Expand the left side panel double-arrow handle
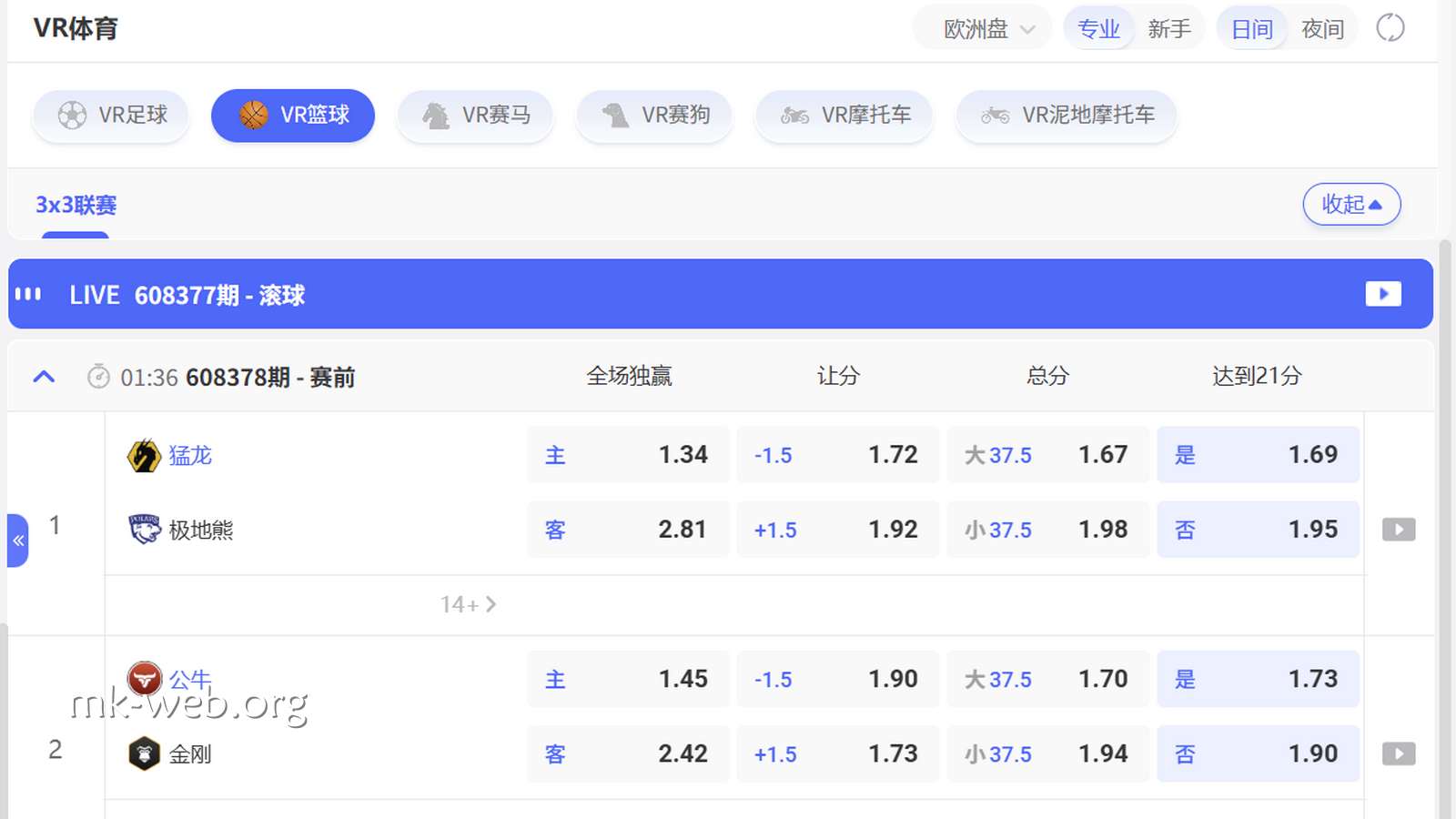 tap(18, 541)
